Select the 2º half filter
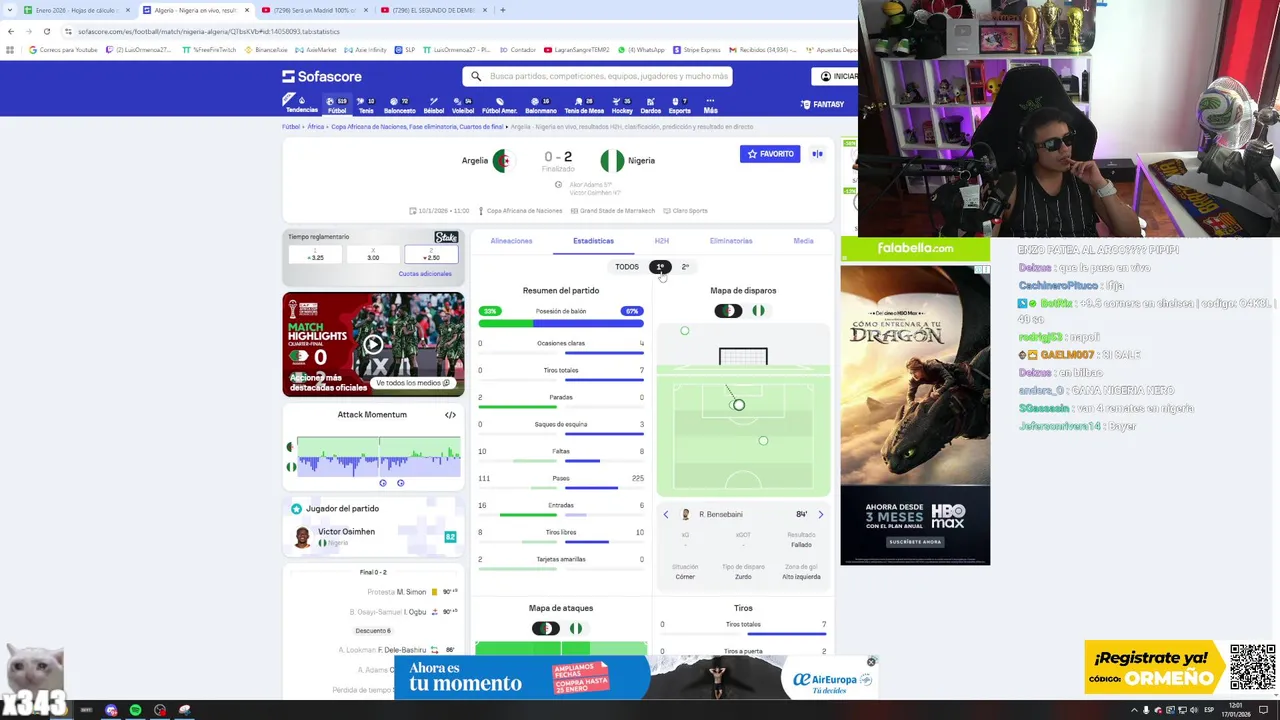 685,267
